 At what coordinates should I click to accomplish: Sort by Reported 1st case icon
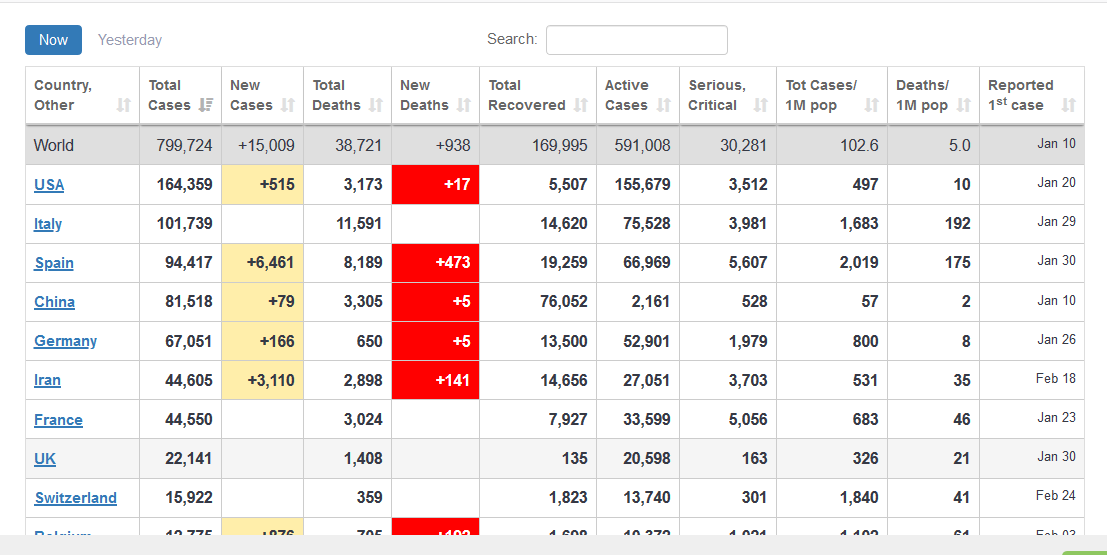(x=1069, y=105)
